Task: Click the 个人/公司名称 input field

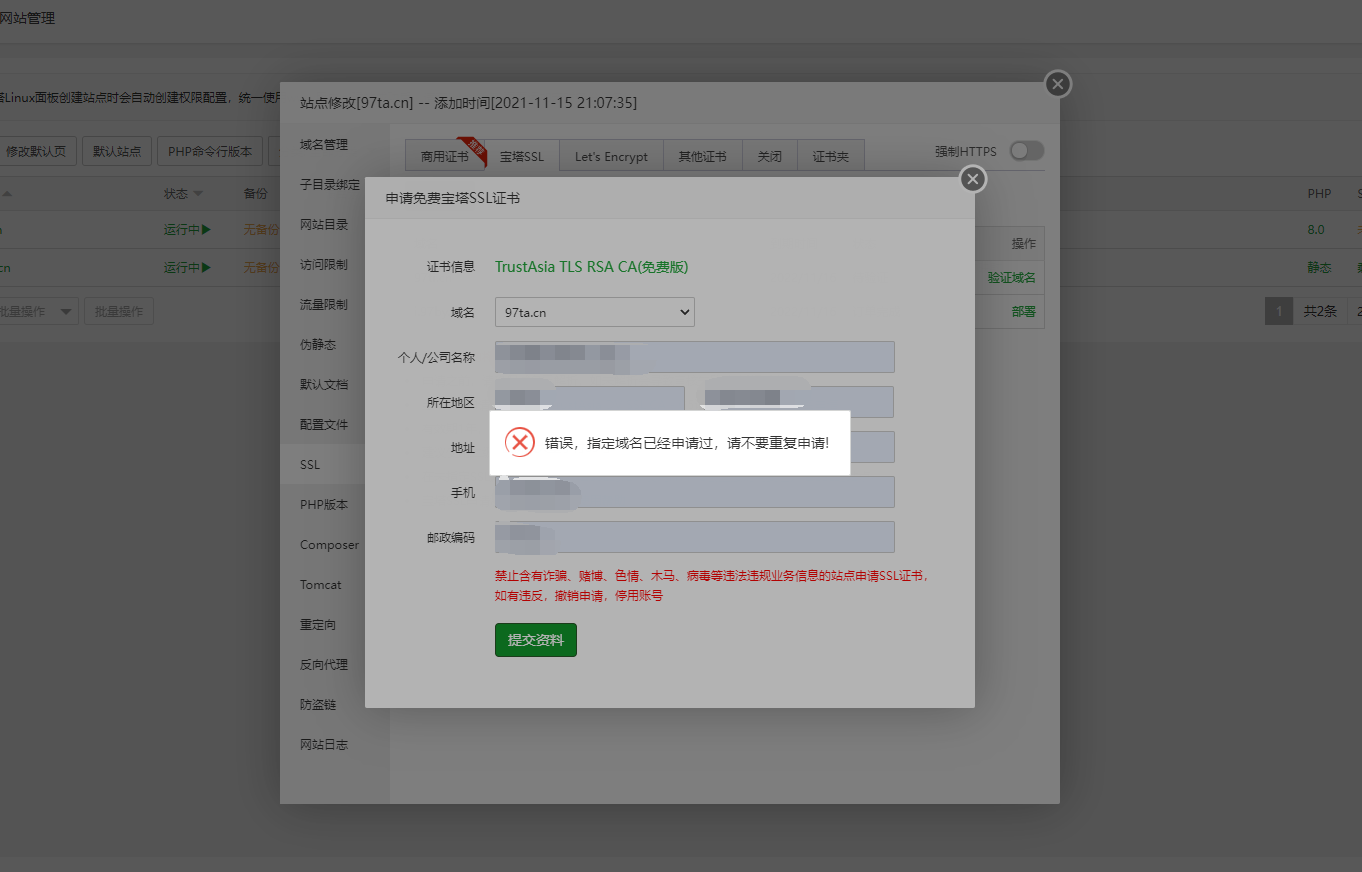Action: click(x=695, y=357)
